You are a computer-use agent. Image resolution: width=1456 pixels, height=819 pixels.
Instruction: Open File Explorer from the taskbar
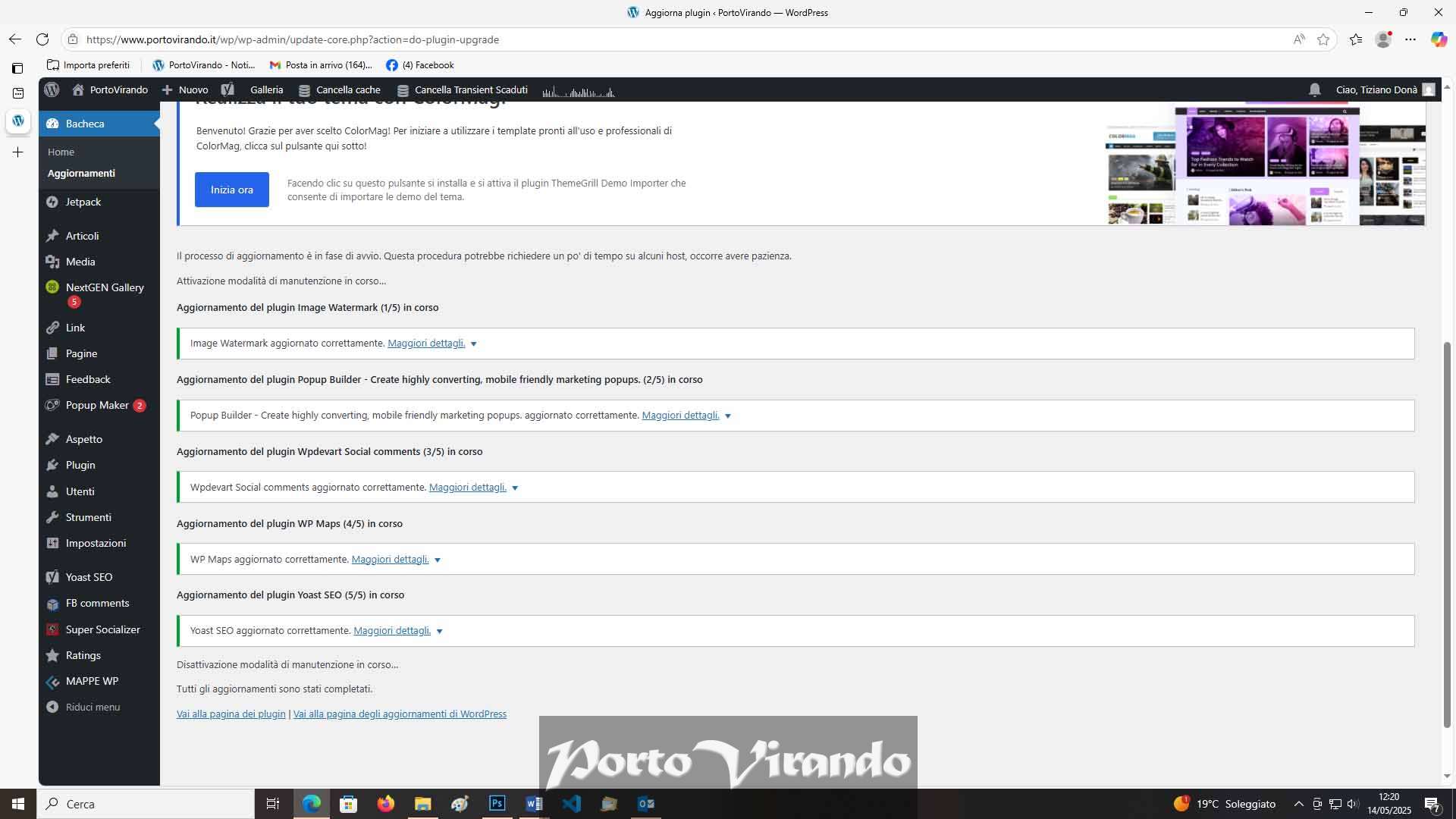click(422, 804)
